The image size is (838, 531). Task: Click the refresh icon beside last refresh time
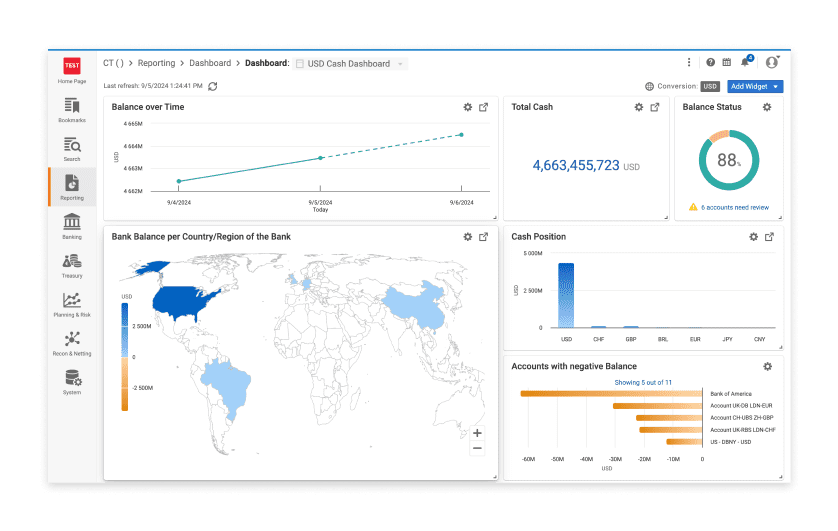pyautogui.click(x=213, y=86)
